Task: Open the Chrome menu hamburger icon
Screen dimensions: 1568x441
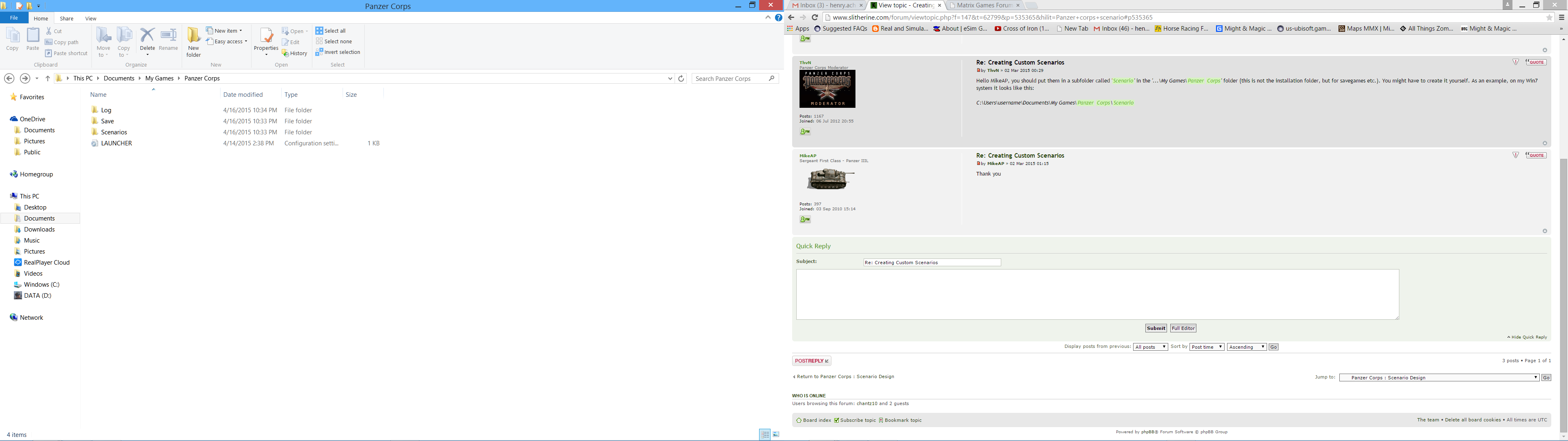Action: [1561, 18]
